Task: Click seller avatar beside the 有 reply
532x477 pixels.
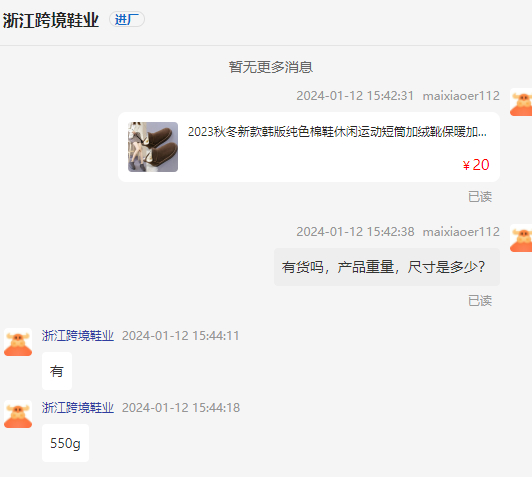Action: pos(18,342)
